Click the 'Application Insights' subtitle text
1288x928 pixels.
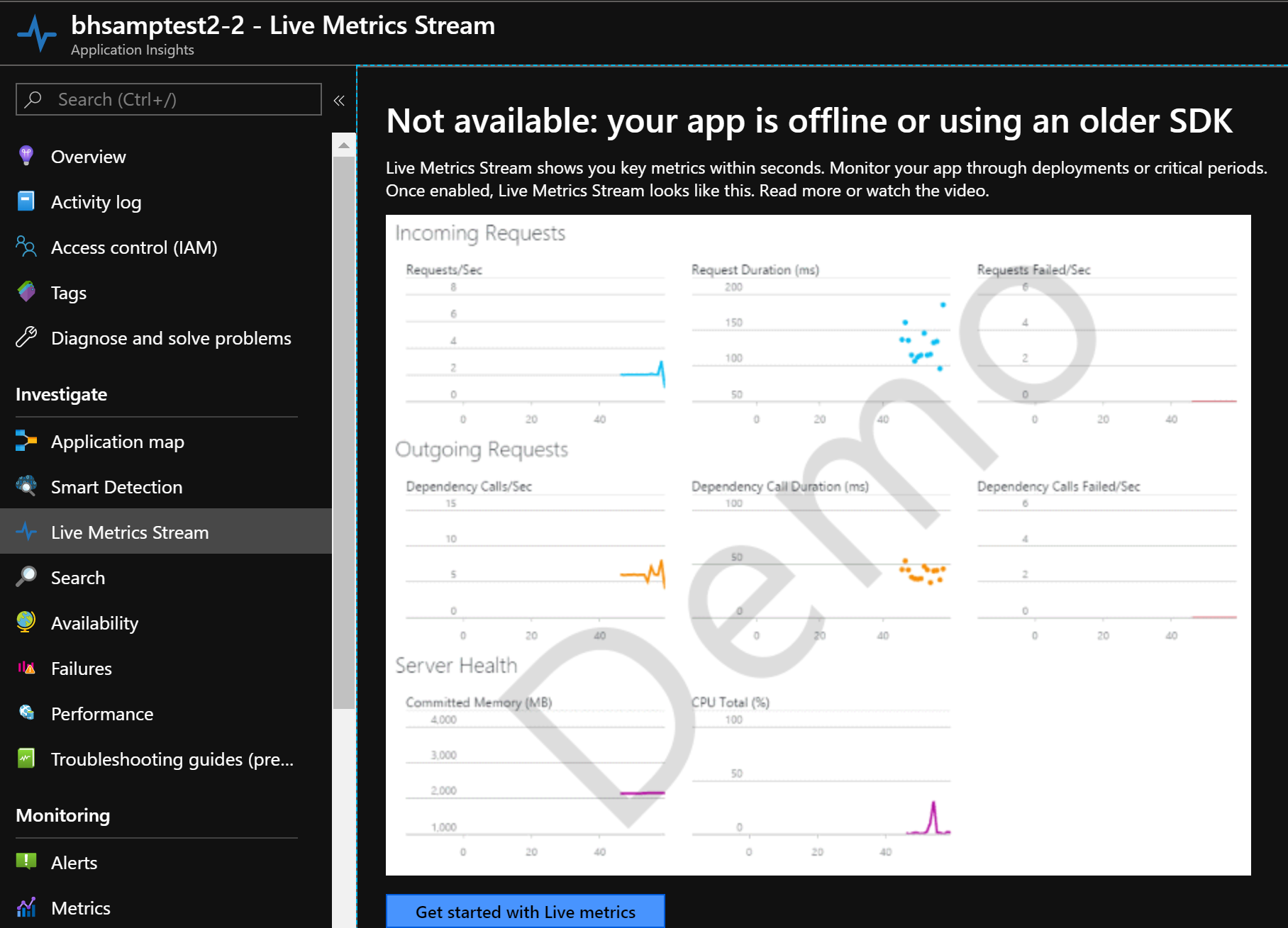[x=132, y=50]
